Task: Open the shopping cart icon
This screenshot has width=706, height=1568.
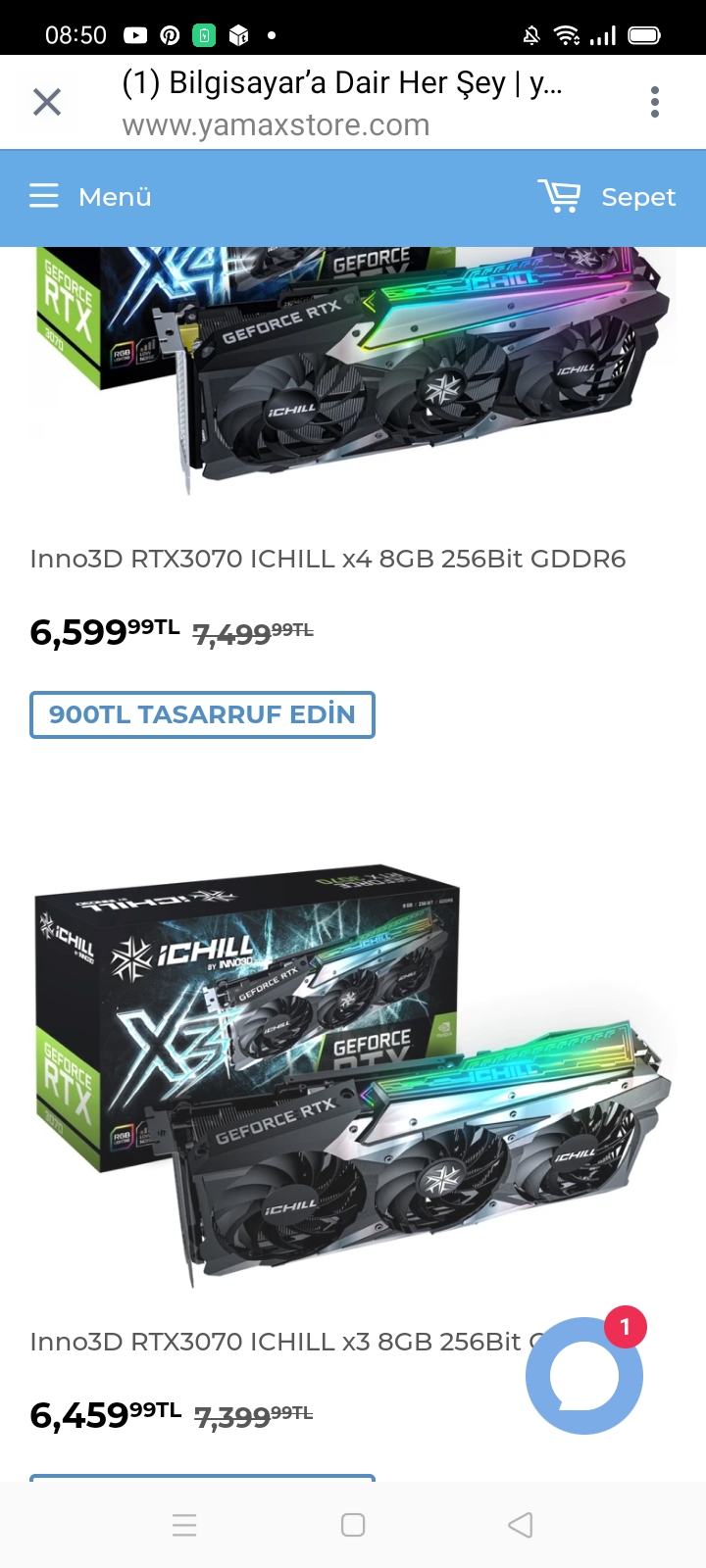Action: click(559, 196)
